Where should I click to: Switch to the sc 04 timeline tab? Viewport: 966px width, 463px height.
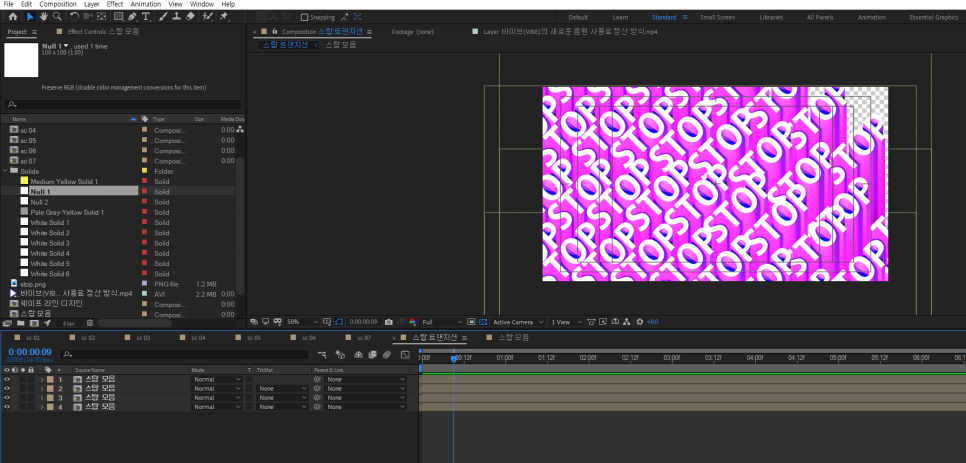[198, 337]
